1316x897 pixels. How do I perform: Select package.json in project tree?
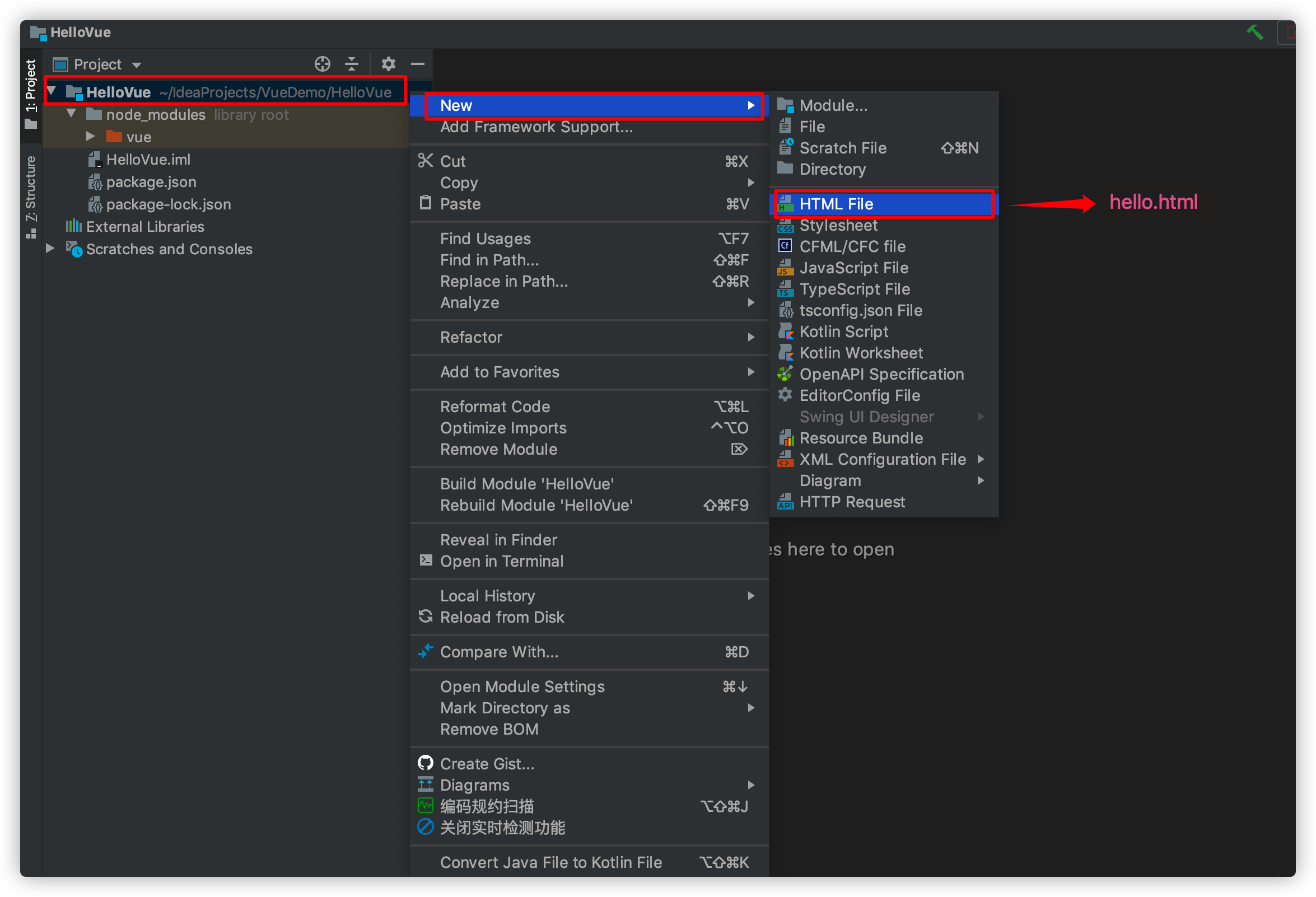(151, 182)
